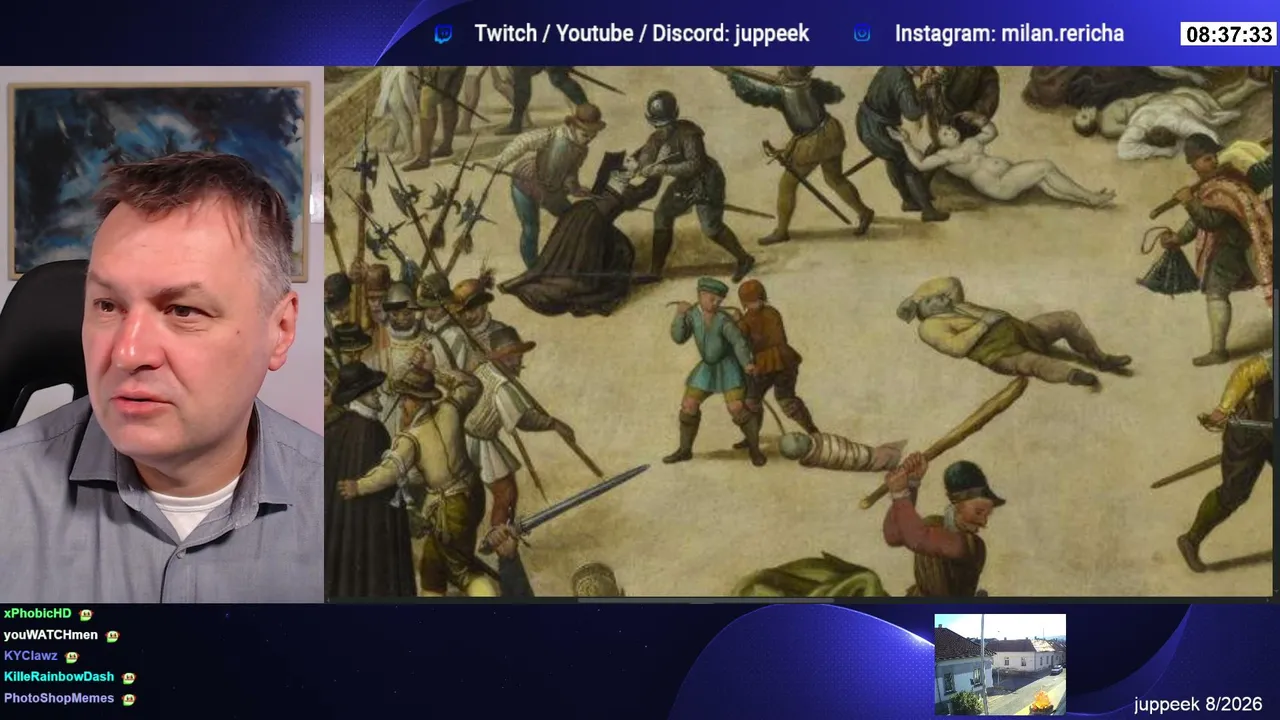Click the streamer's webcam feed

(x=162, y=334)
